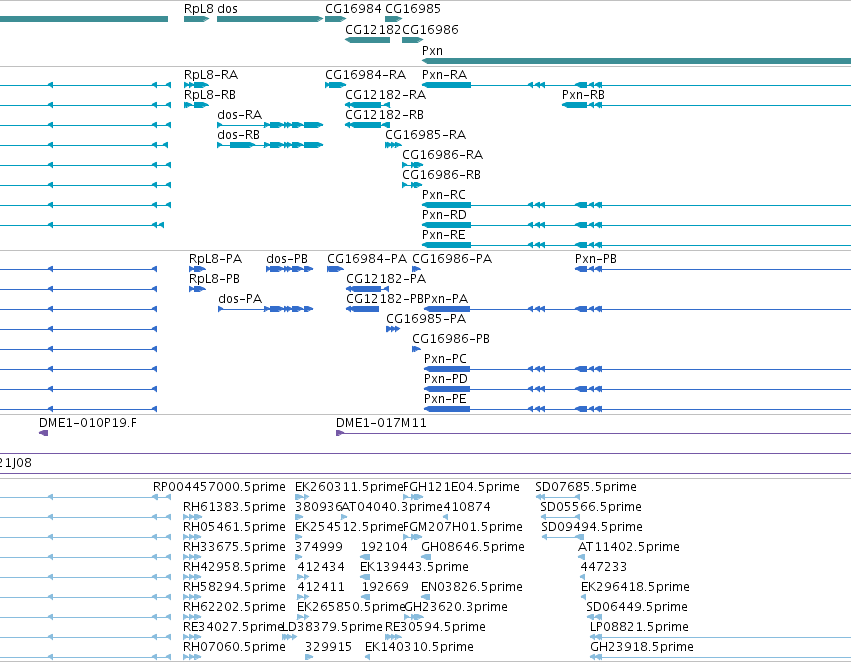This screenshot has width=851, height=662.
Task: Click the CG16985-RA transcript
Action: (x=393, y=145)
